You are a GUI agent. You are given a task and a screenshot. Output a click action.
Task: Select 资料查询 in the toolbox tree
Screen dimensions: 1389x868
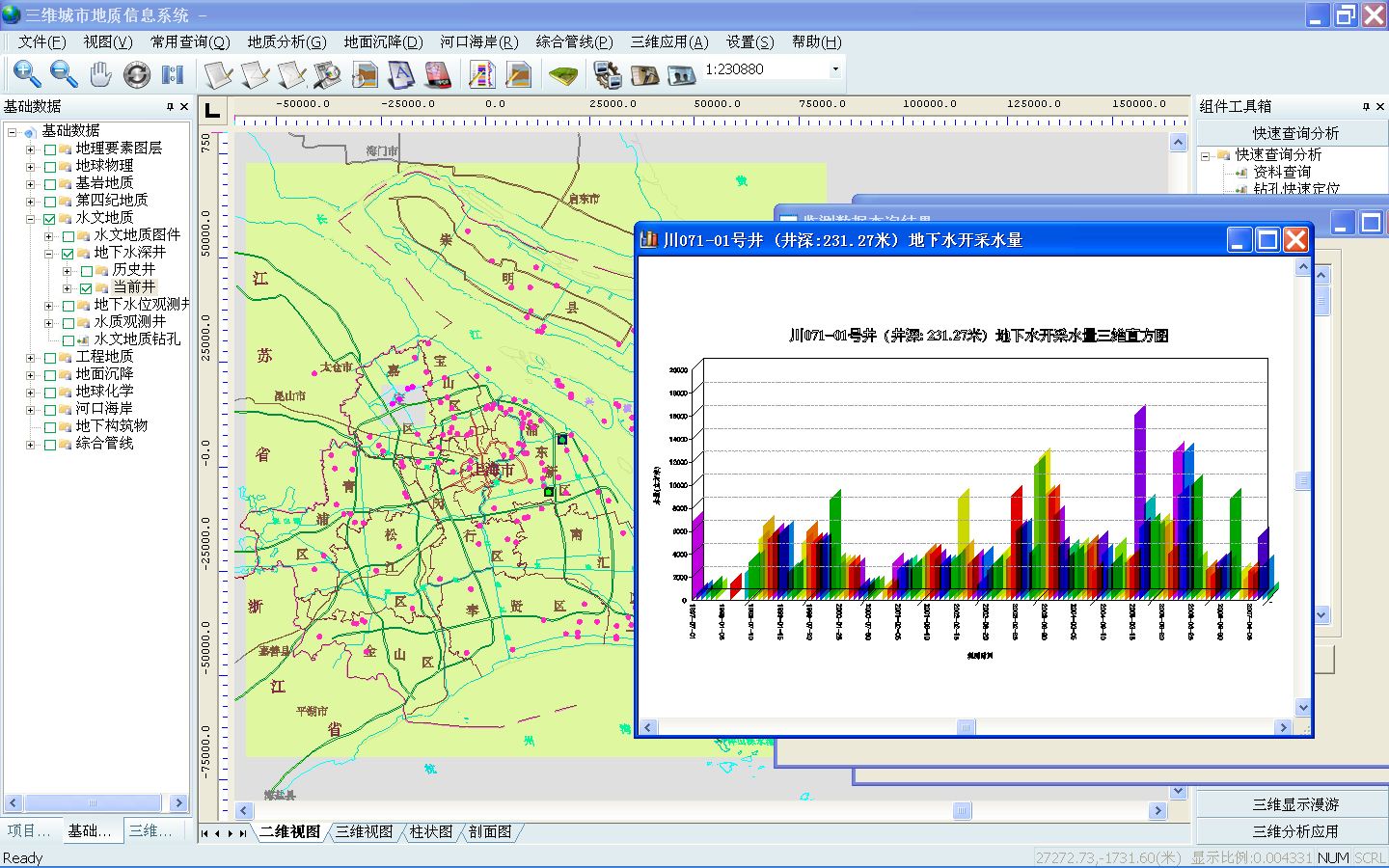click(x=1282, y=172)
